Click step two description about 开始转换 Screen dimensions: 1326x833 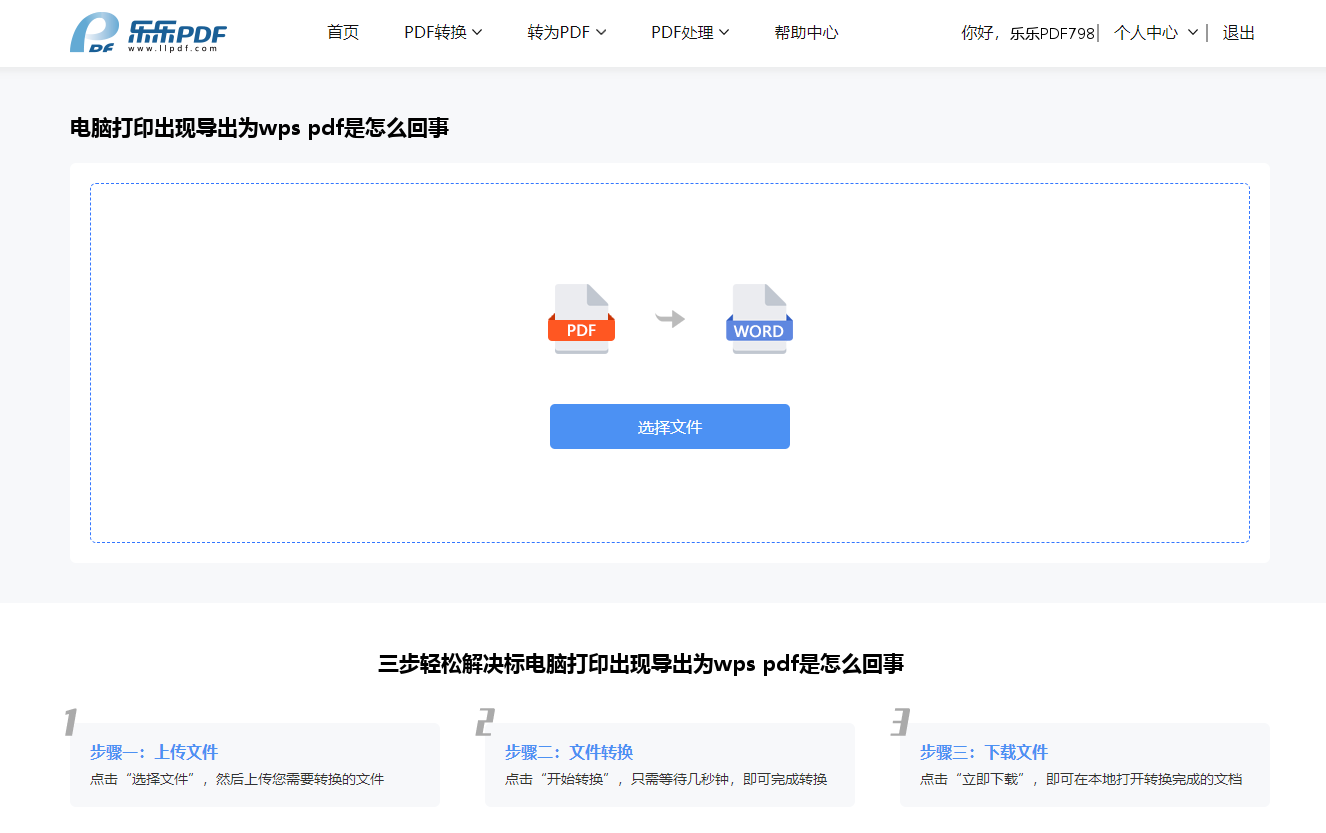[x=666, y=779]
